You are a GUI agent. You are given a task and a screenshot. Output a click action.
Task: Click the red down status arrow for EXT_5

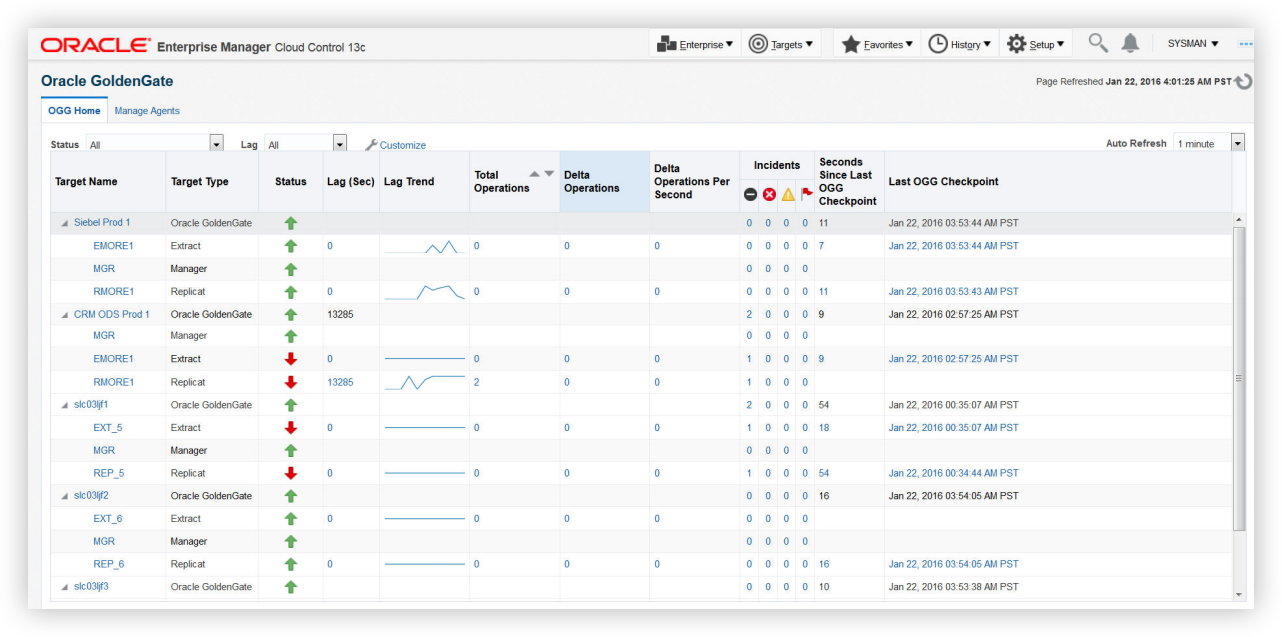pyautogui.click(x=291, y=428)
